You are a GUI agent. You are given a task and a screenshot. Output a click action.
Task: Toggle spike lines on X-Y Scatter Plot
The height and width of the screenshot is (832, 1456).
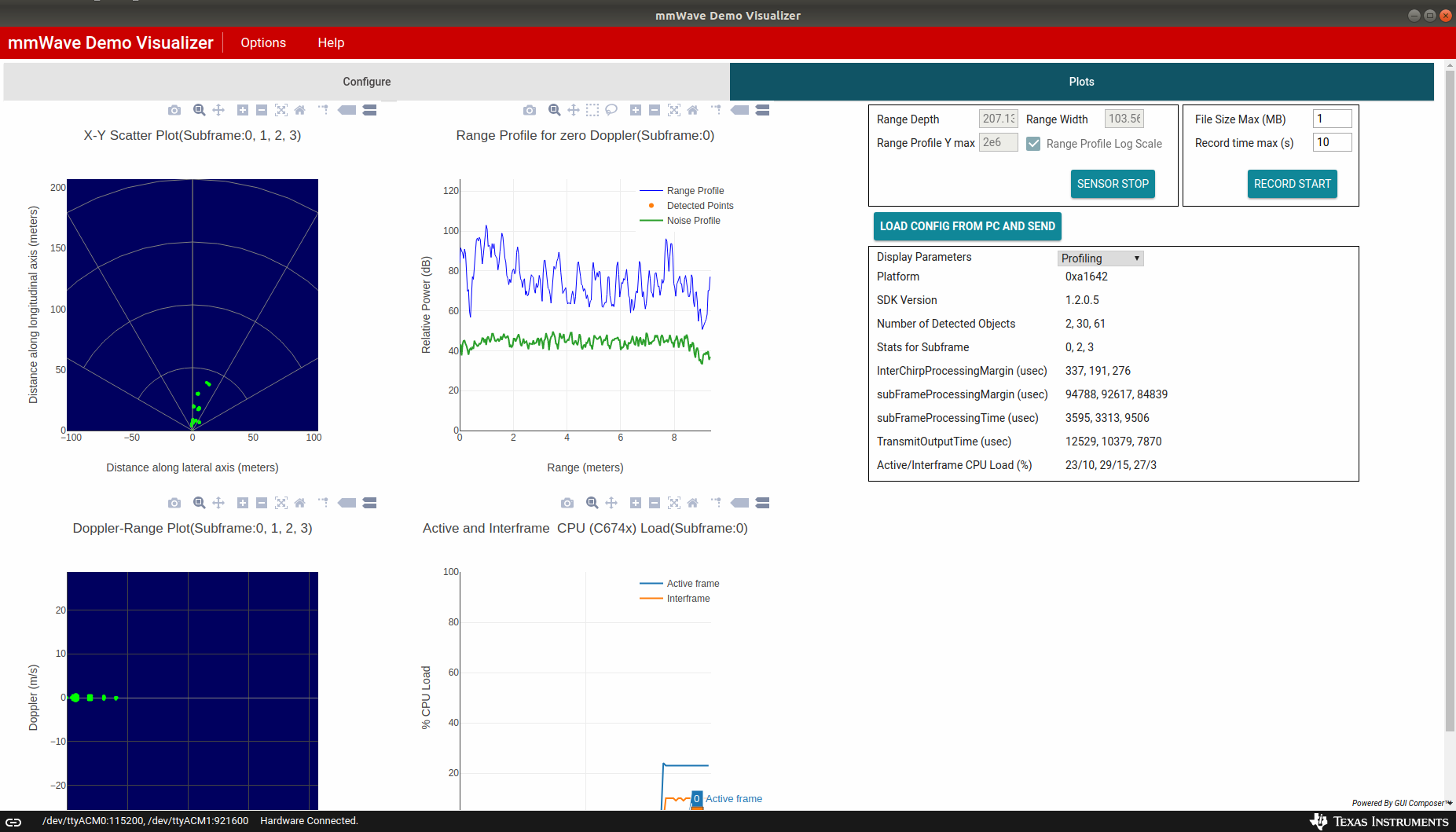pyautogui.click(x=323, y=110)
